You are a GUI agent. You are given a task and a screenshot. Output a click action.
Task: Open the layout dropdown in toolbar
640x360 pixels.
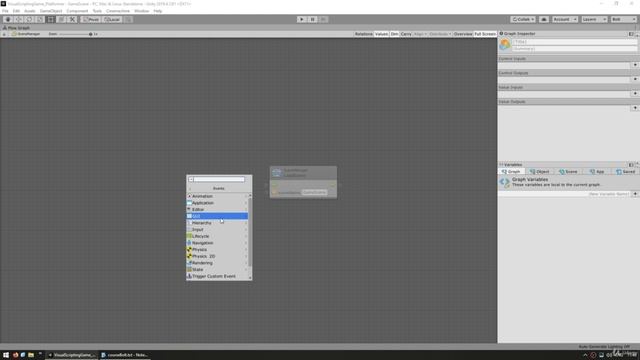(623, 19)
